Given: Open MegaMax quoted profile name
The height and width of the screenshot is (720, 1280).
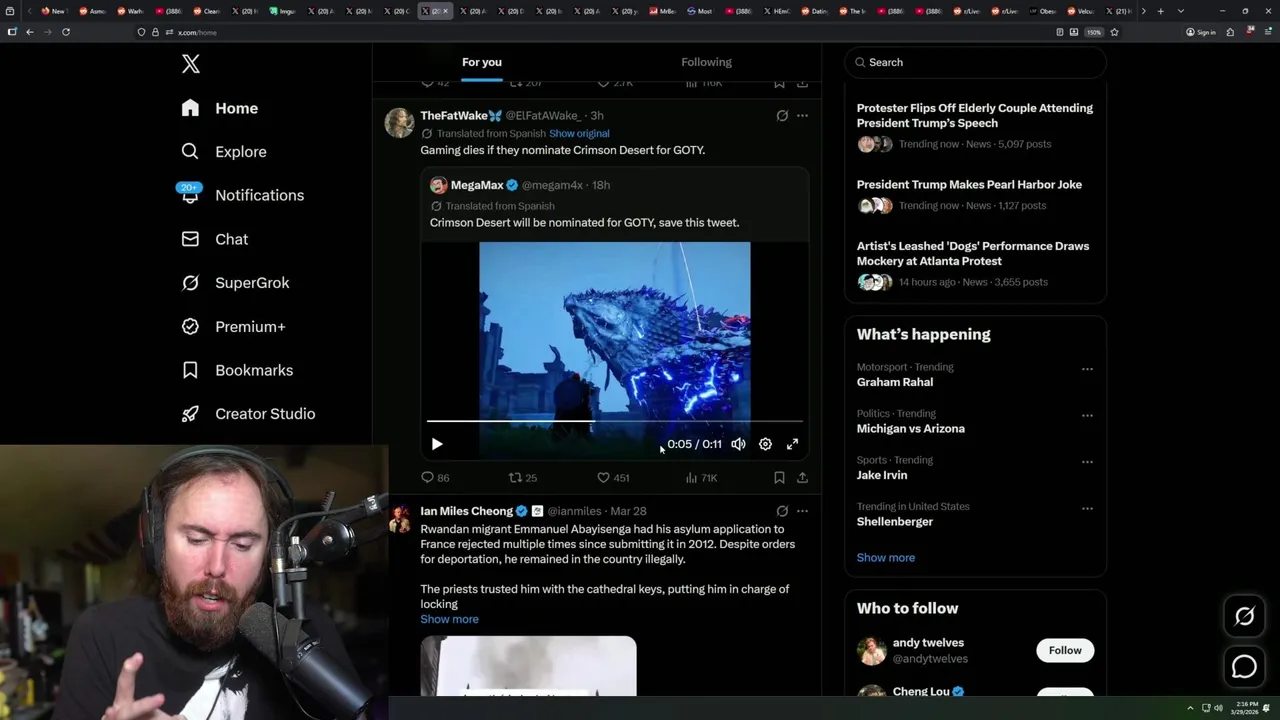Looking at the screenshot, I should click(477, 185).
